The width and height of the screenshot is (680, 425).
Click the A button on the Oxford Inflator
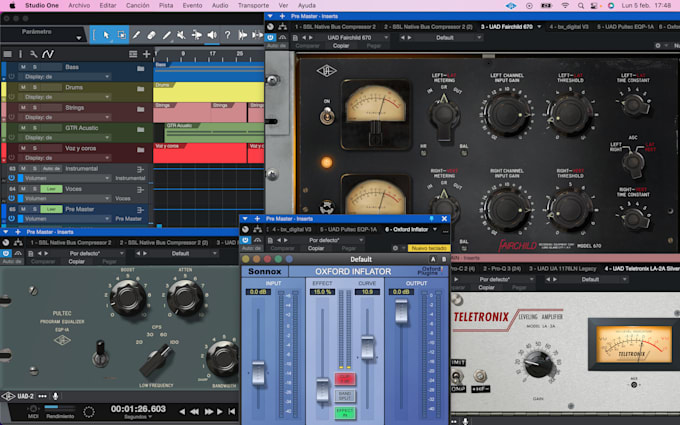(x=432, y=259)
